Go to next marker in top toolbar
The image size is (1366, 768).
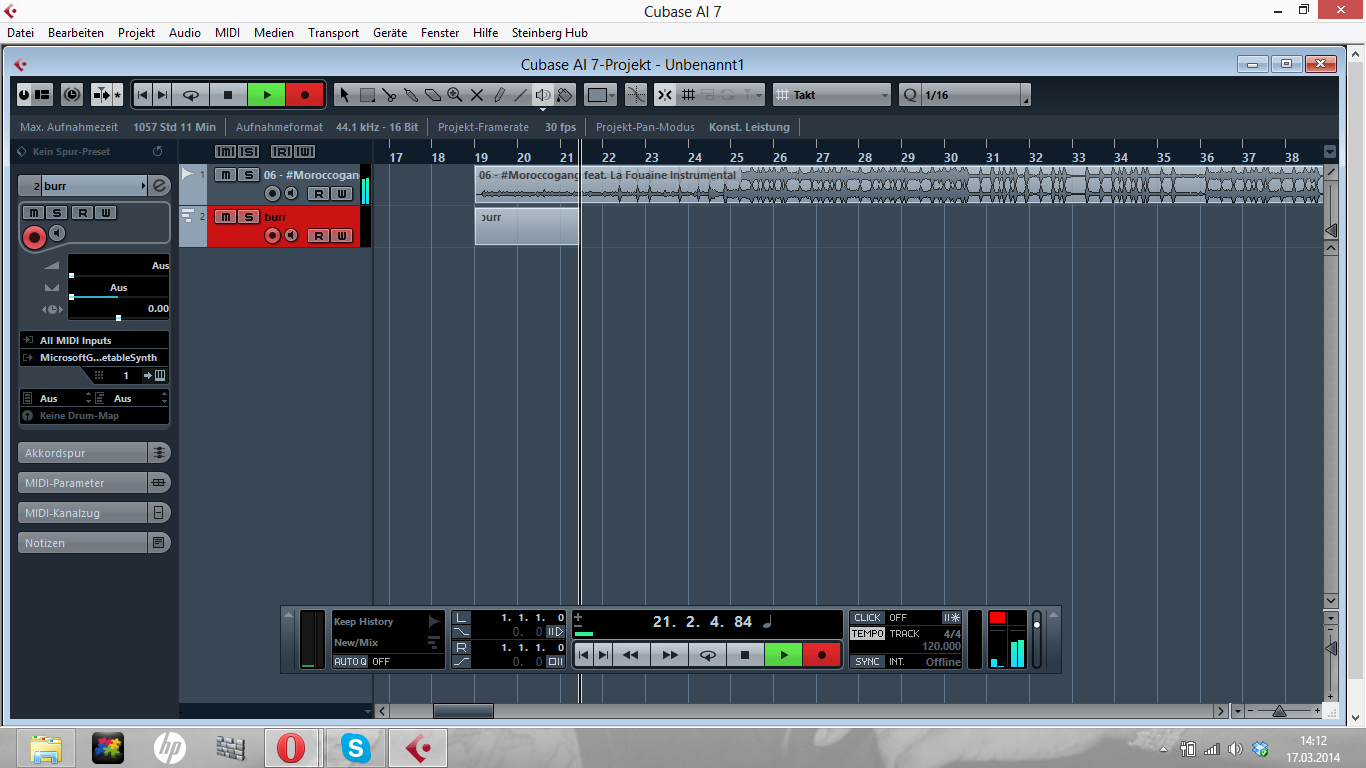click(x=162, y=95)
